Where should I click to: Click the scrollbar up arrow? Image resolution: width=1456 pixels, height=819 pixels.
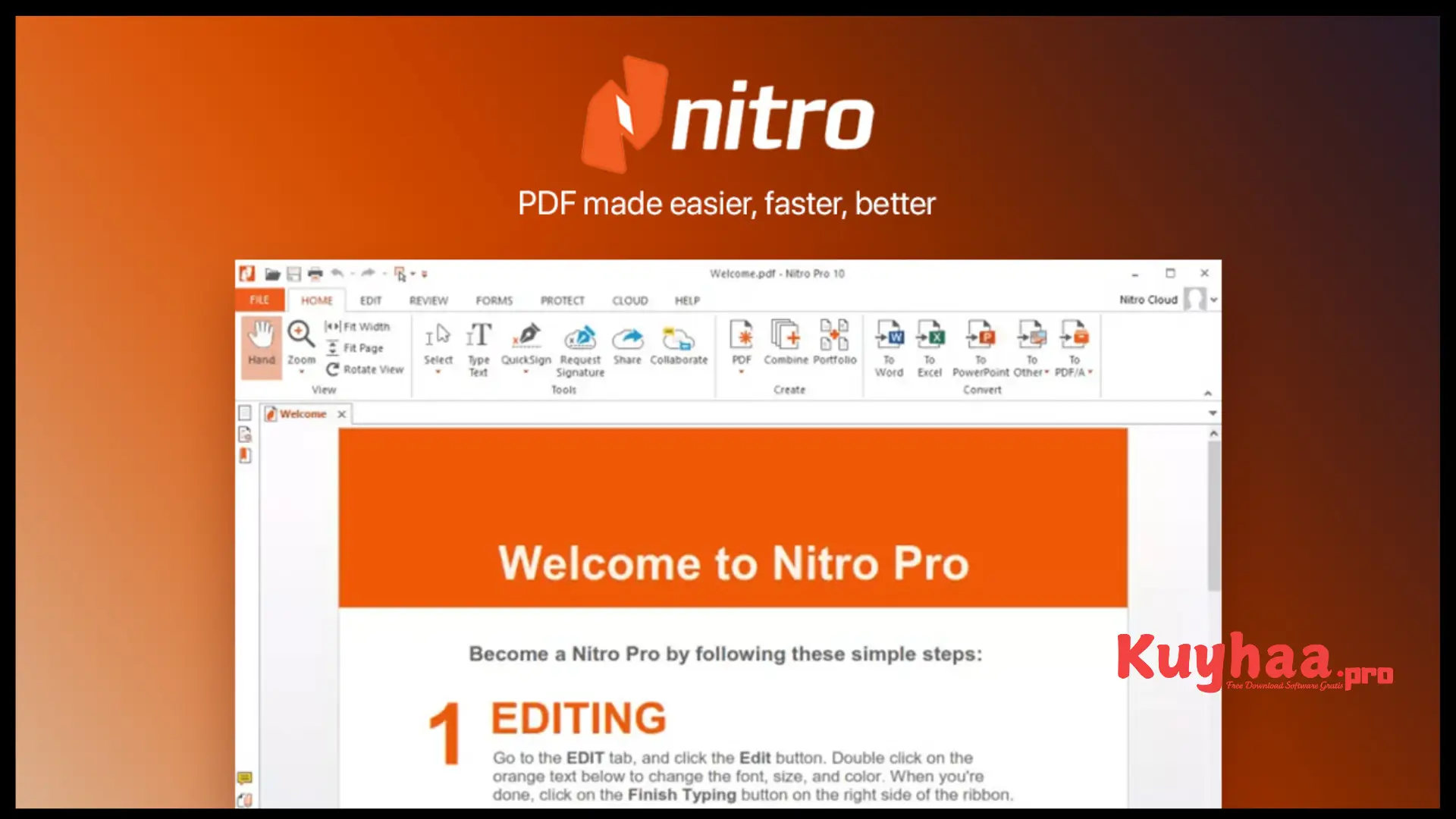(x=1214, y=434)
